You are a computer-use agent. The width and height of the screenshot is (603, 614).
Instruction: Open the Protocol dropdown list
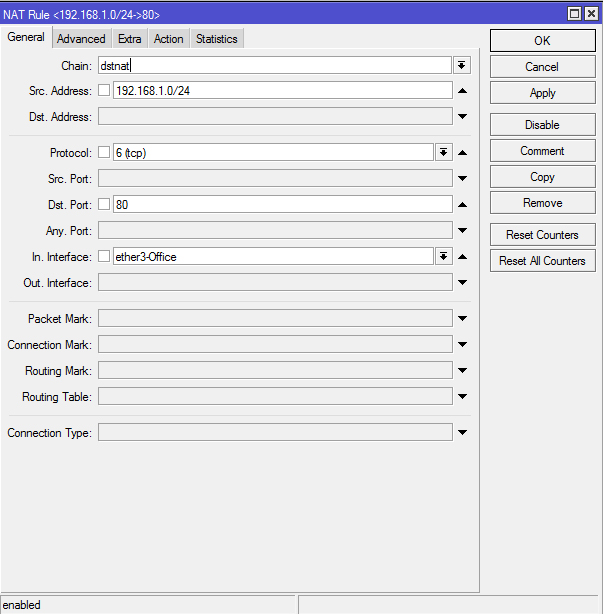(443, 152)
